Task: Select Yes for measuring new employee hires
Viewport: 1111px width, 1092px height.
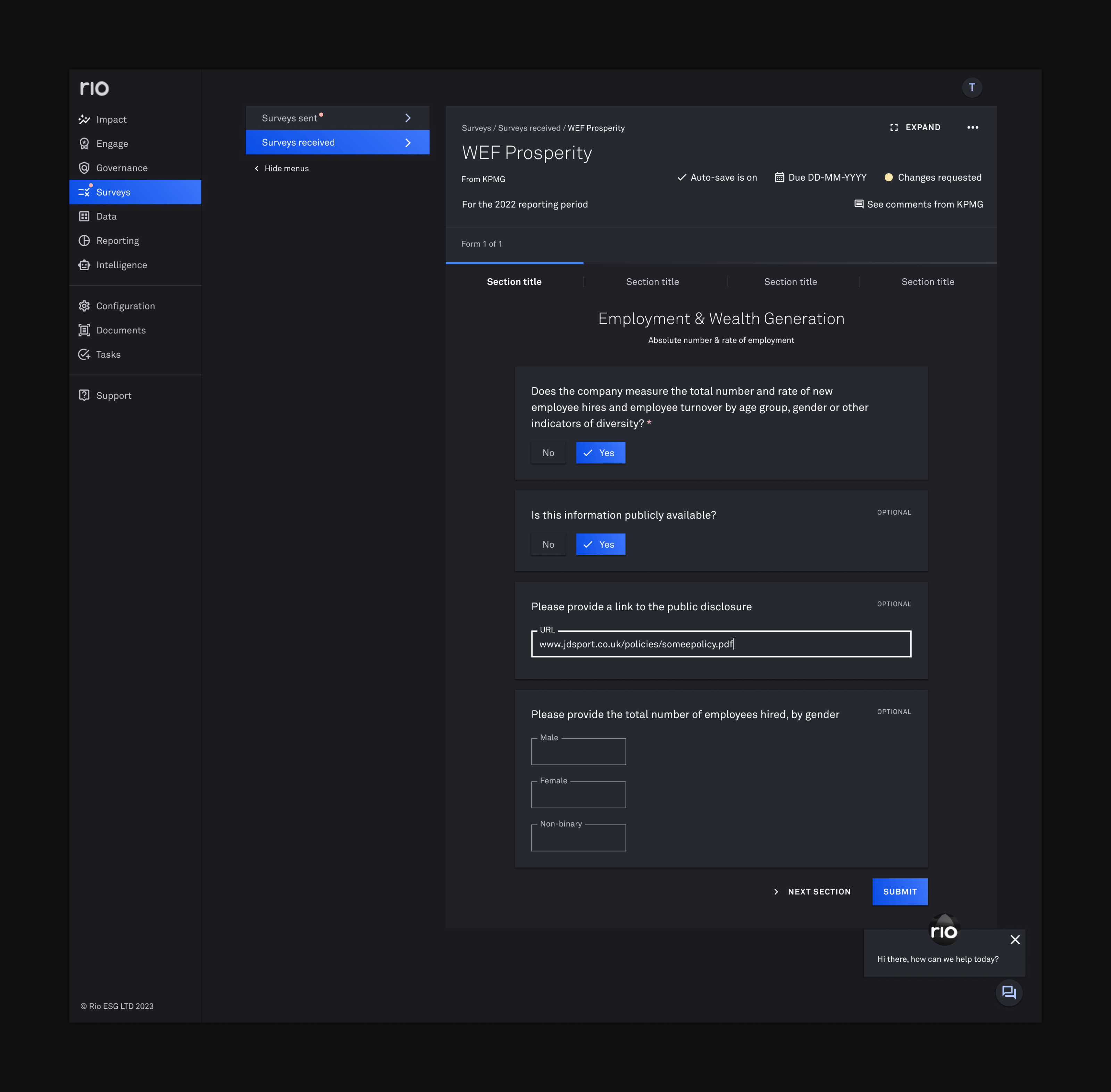Action: pos(600,453)
